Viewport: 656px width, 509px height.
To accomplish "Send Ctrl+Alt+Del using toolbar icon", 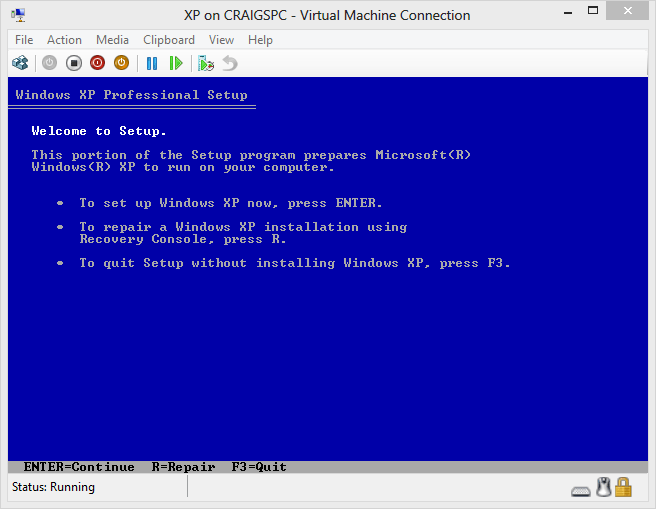I will click(20, 63).
